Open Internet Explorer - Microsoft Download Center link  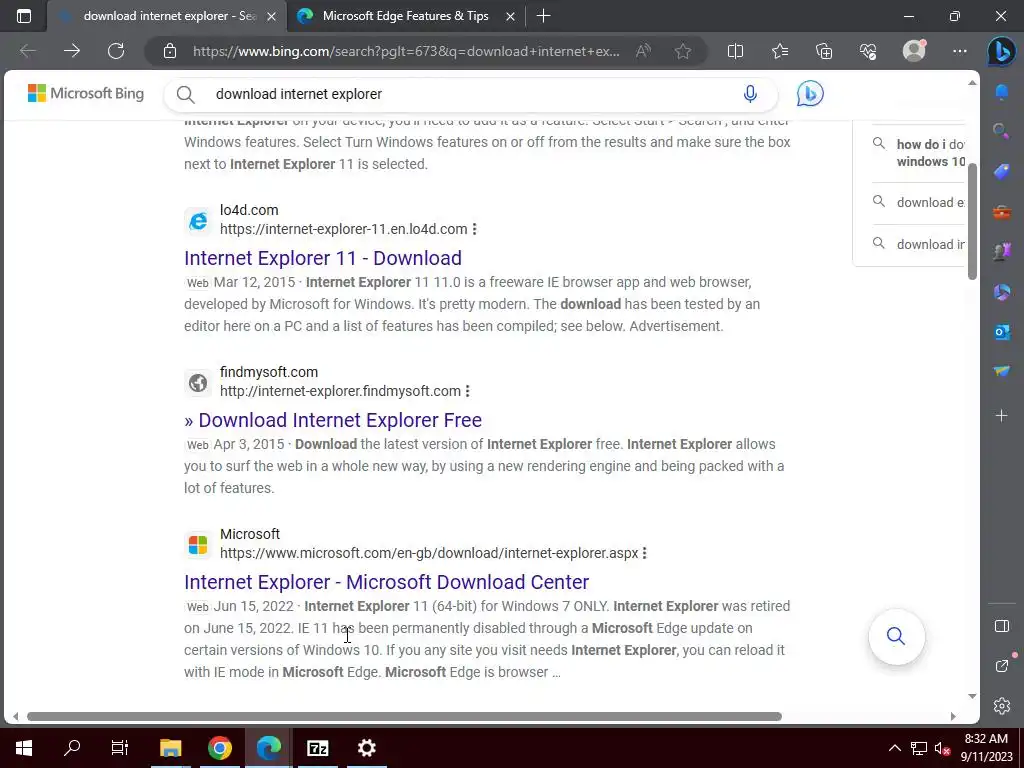(387, 582)
